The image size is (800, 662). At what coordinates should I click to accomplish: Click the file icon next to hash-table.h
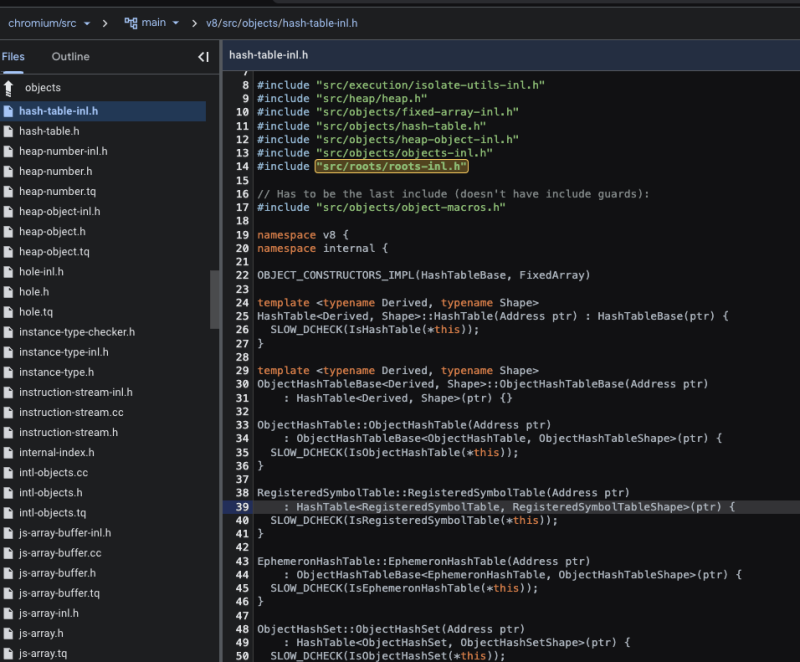(9, 131)
